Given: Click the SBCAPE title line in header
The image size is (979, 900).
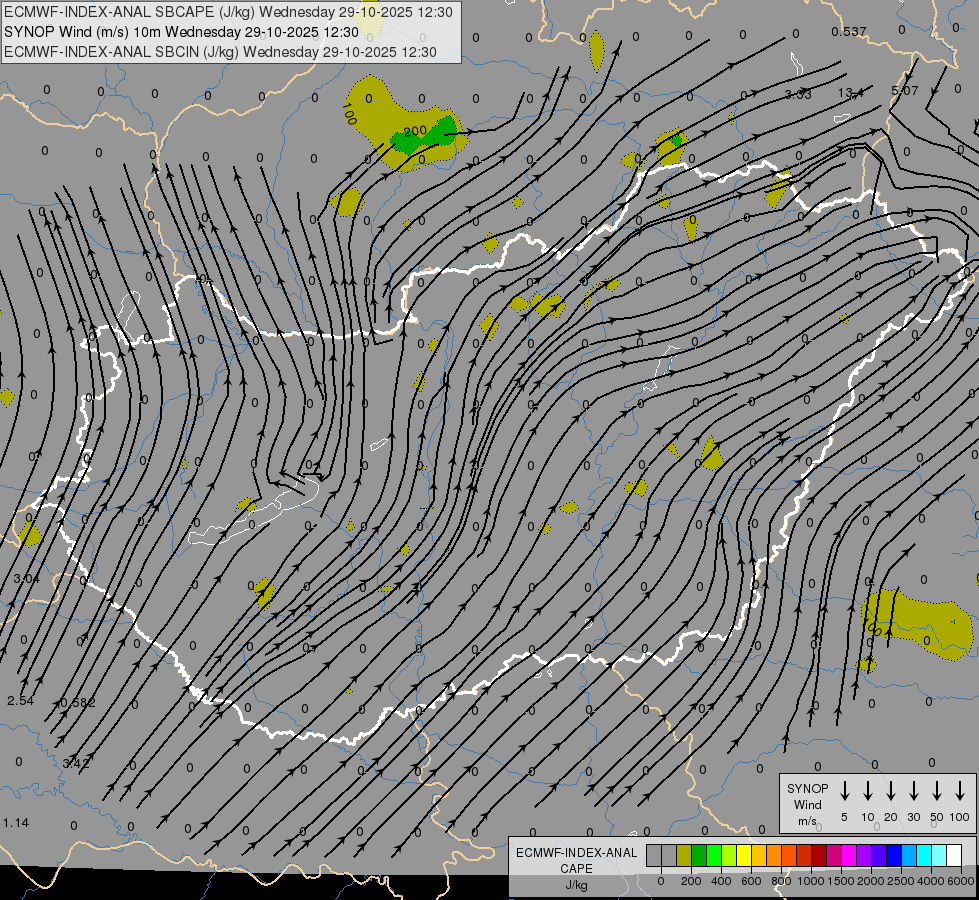Looking at the screenshot, I should pyautogui.click(x=228, y=12).
